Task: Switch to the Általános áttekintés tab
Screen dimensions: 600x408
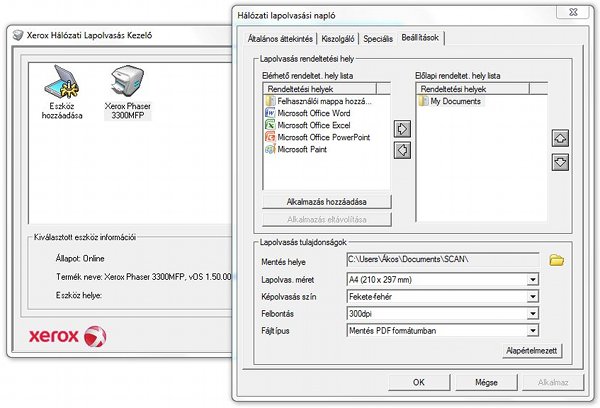Action: [x=280, y=39]
